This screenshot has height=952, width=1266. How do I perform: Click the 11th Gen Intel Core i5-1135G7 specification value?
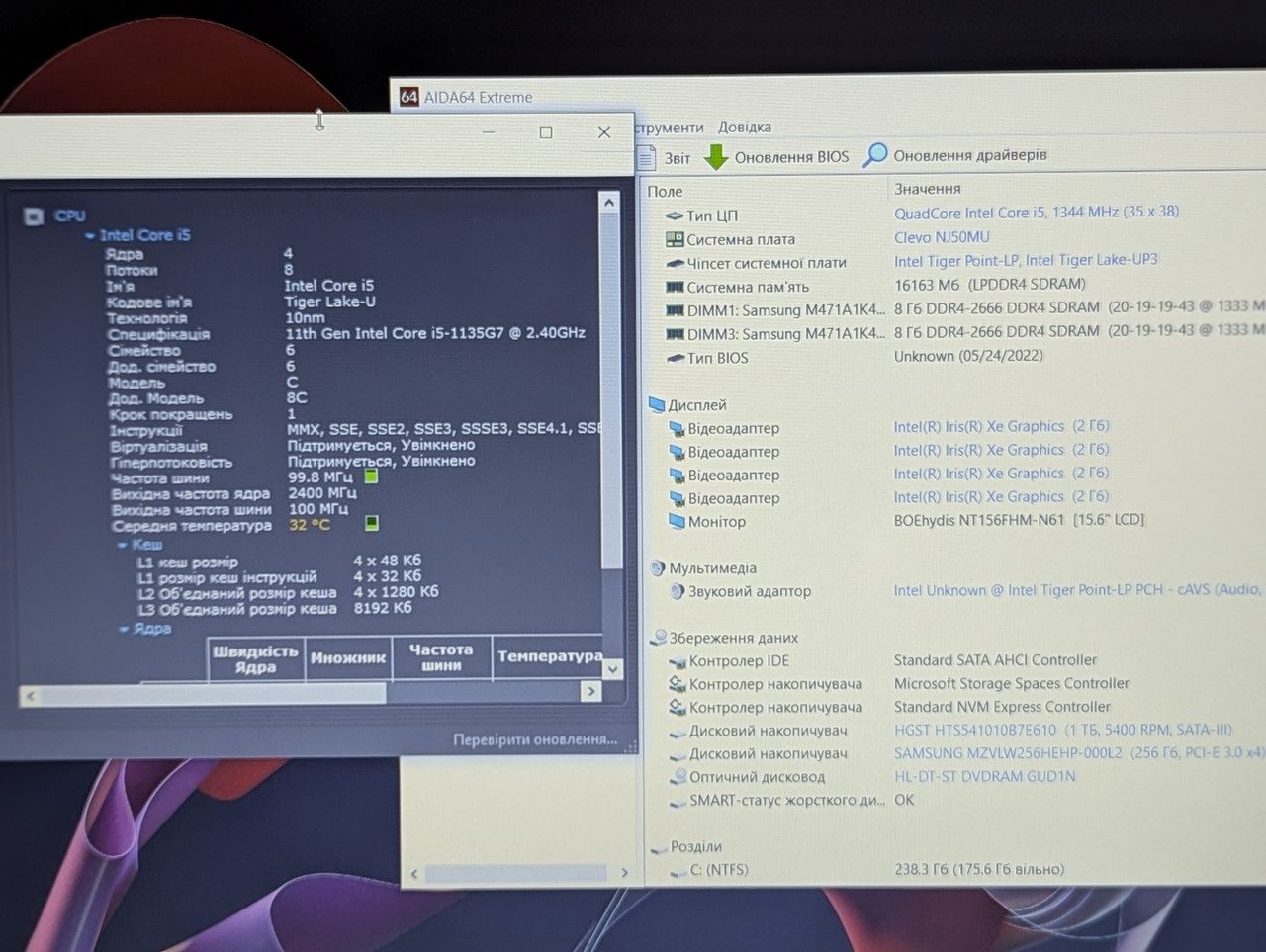click(435, 333)
